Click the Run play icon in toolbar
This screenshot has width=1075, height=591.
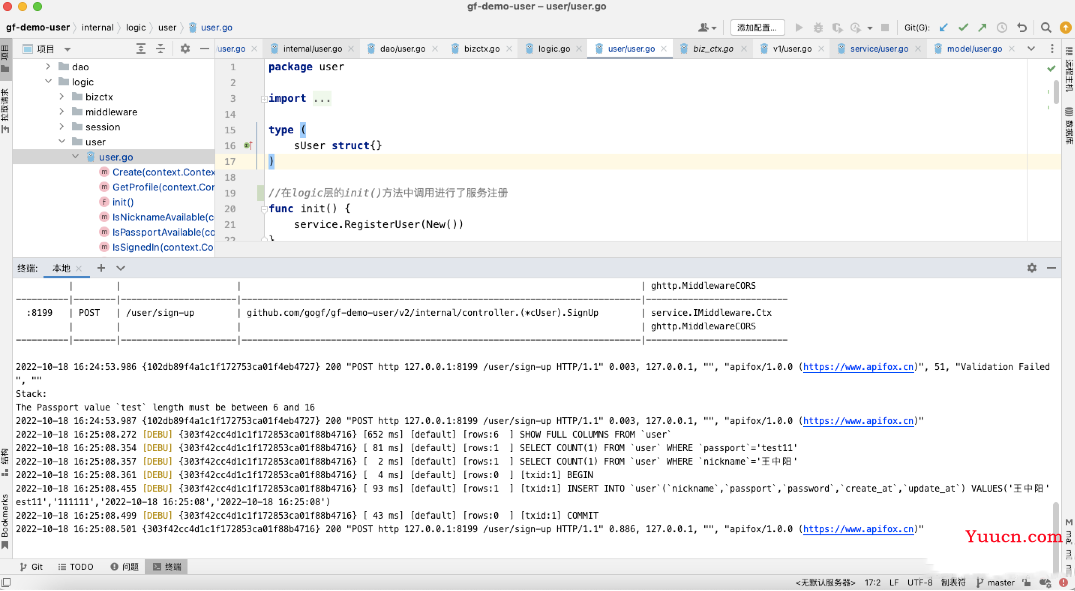(799, 27)
